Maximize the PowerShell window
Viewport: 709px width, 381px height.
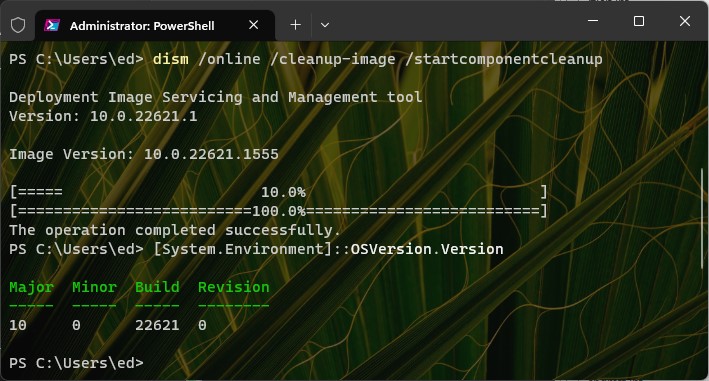point(638,21)
